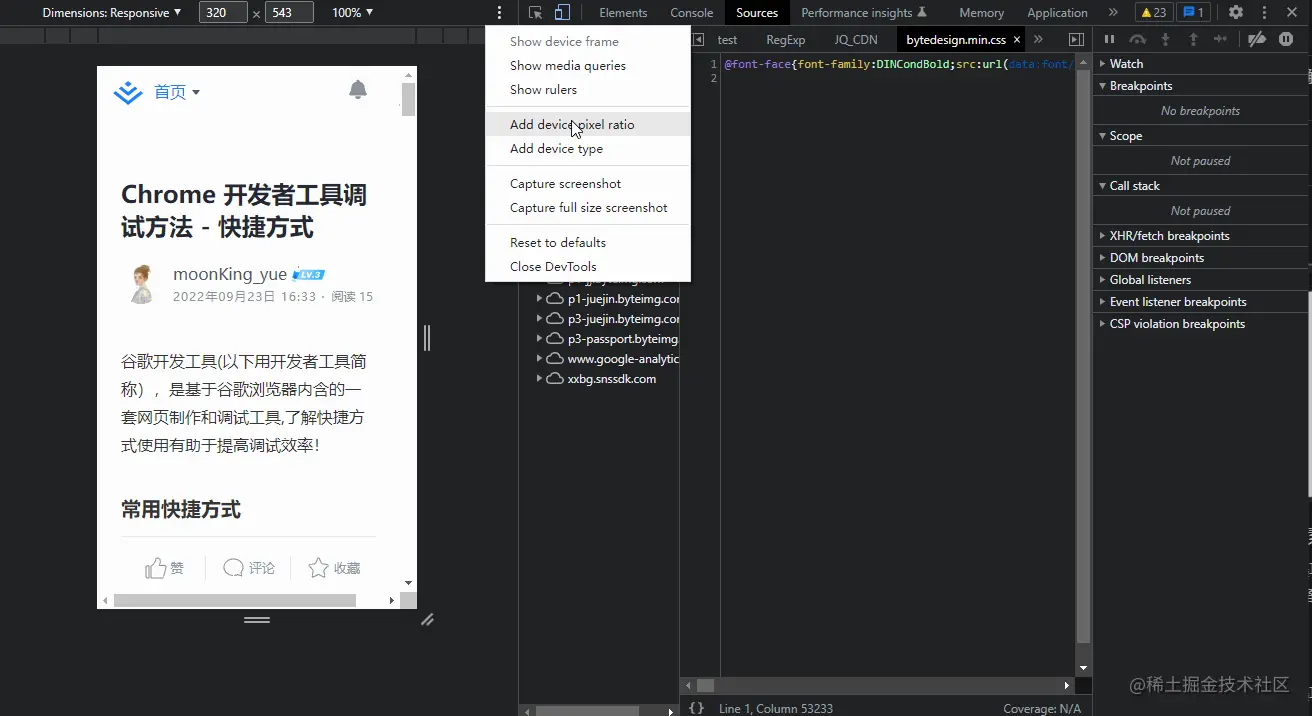Click the Step icon
1312x716 pixels.
pyautogui.click(x=1220, y=40)
